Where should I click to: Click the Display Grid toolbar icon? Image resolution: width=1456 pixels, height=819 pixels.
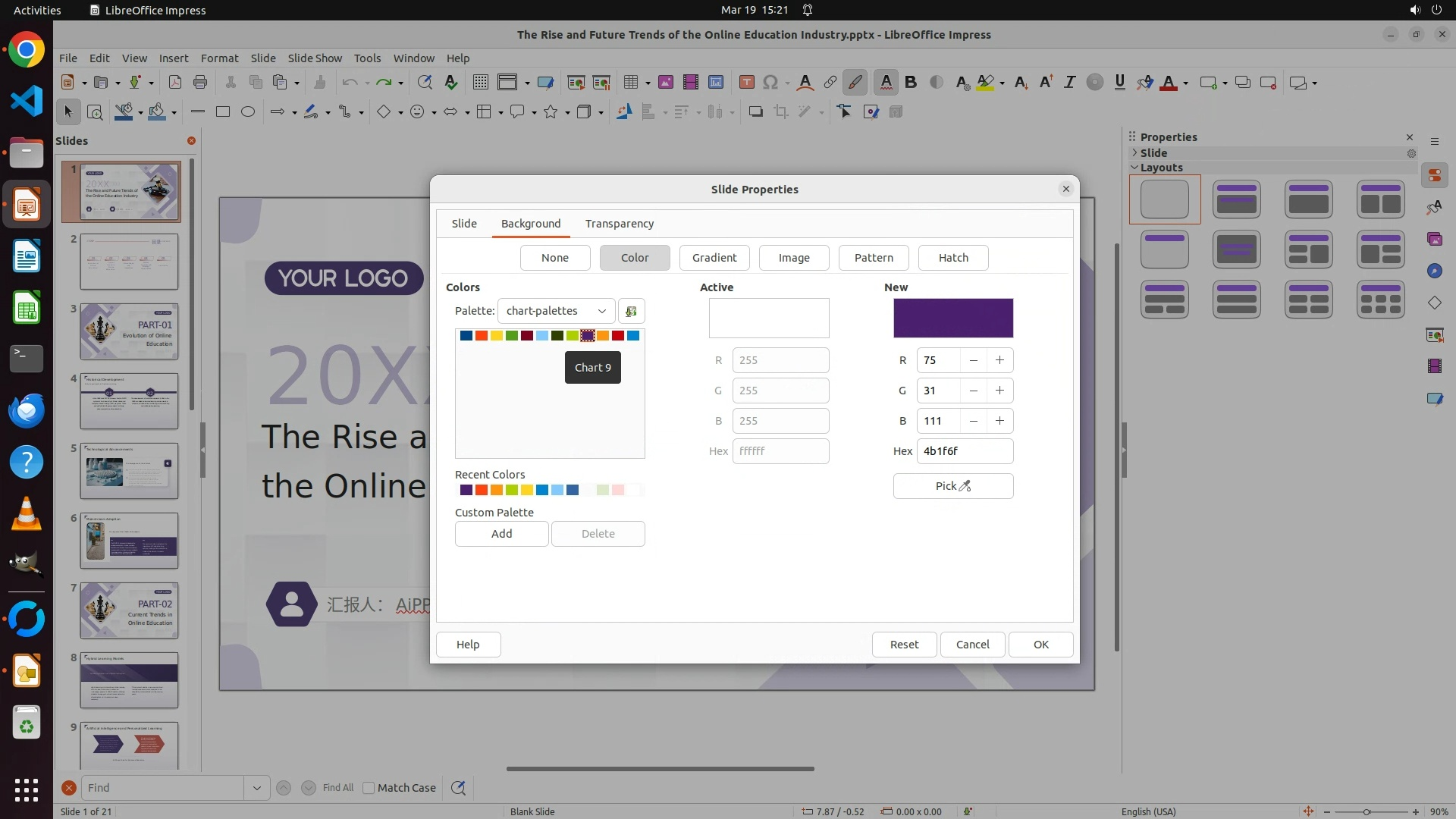(480, 83)
